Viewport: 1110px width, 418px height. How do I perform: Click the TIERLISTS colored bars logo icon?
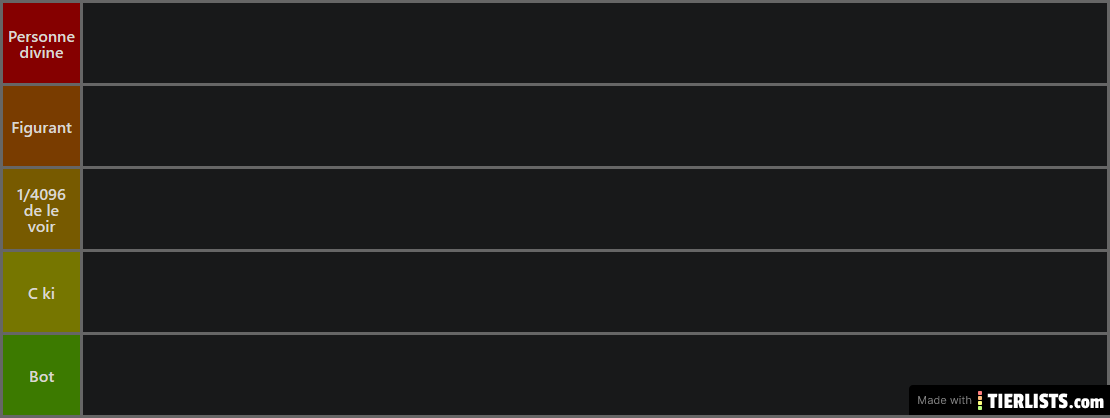980,400
